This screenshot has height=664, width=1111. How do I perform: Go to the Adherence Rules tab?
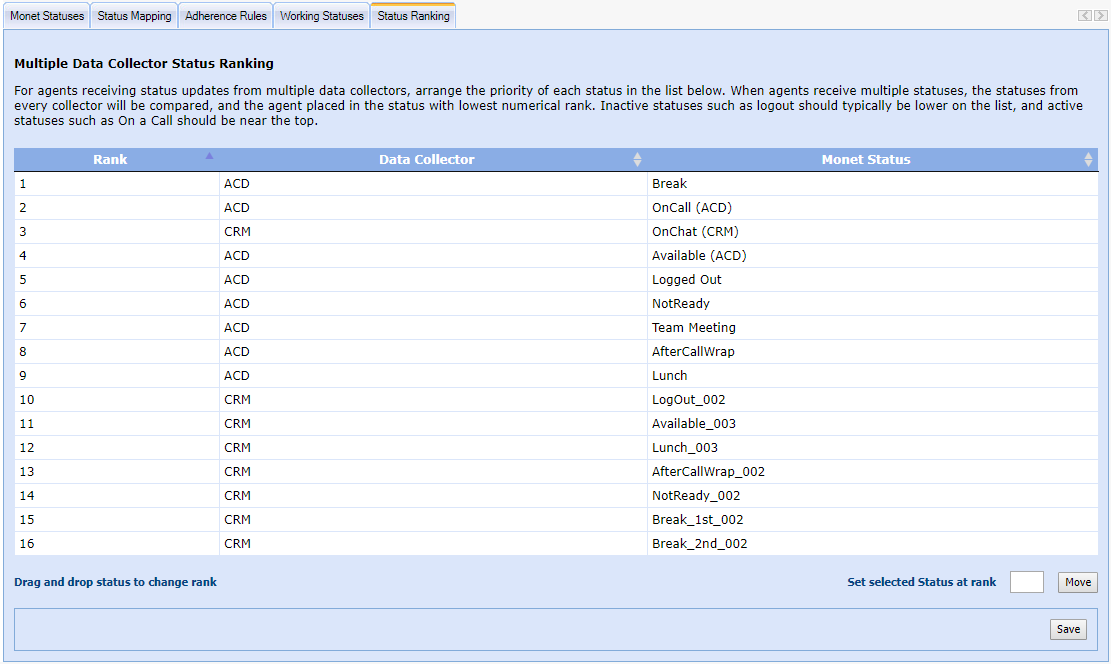(x=226, y=16)
